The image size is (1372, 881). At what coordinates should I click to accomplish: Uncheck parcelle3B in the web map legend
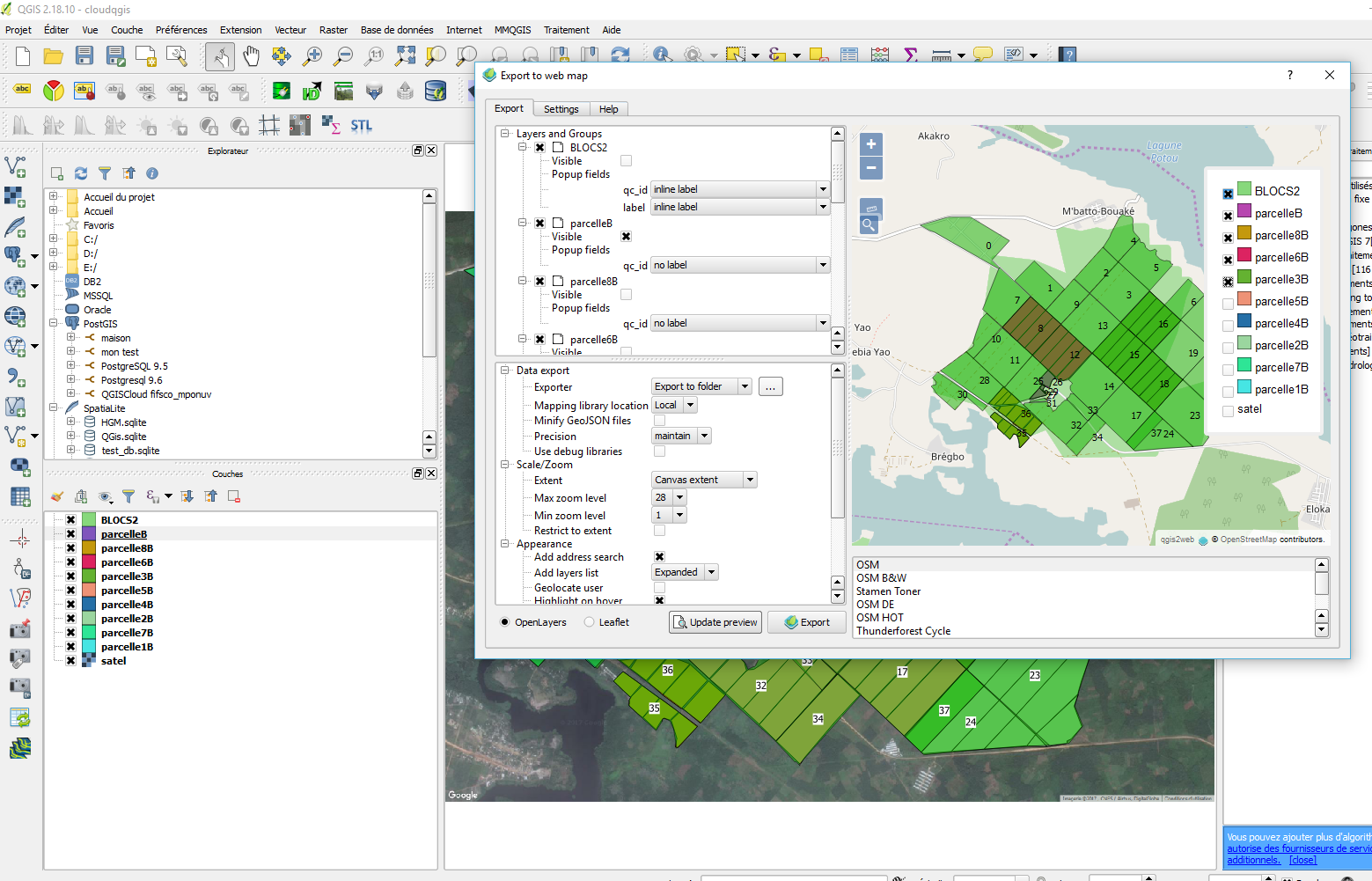(1228, 280)
